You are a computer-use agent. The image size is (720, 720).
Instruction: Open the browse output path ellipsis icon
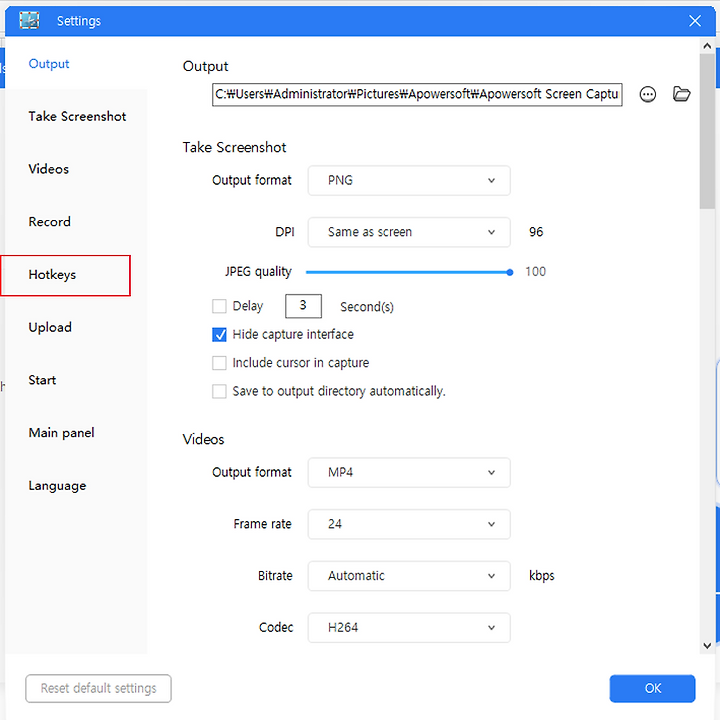647,95
